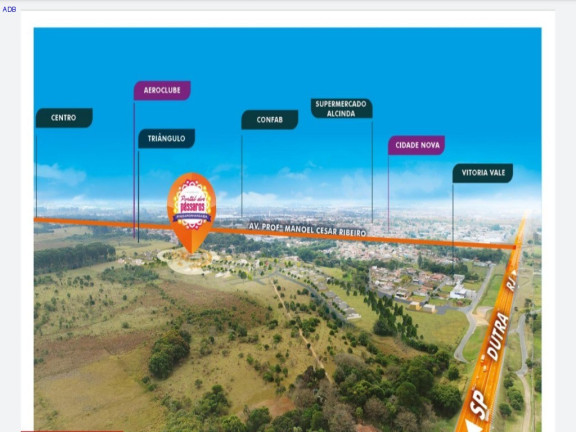This screenshot has height=432, width=576.
Task: Click the VITORIA VALE label
Action: 483,173
